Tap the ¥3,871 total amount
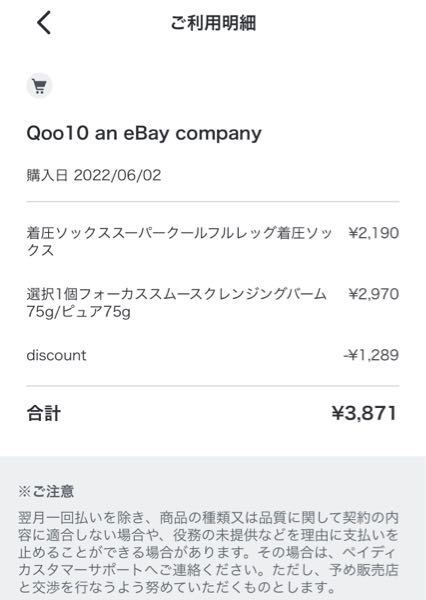426x600 pixels. point(364,413)
